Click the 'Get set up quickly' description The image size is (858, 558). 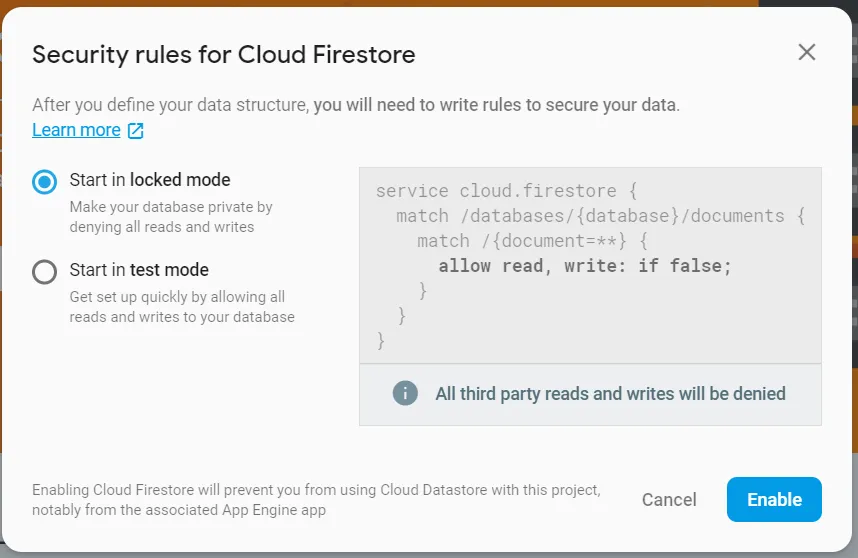pyautogui.click(x=182, y=307)
